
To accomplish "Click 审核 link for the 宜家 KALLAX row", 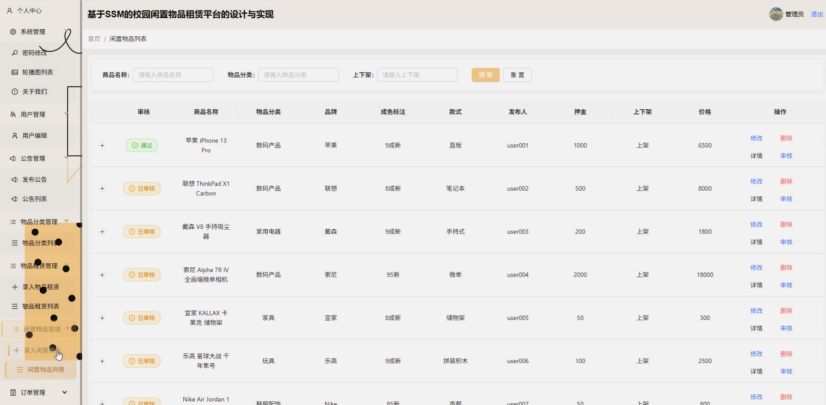I will [786, 329].
